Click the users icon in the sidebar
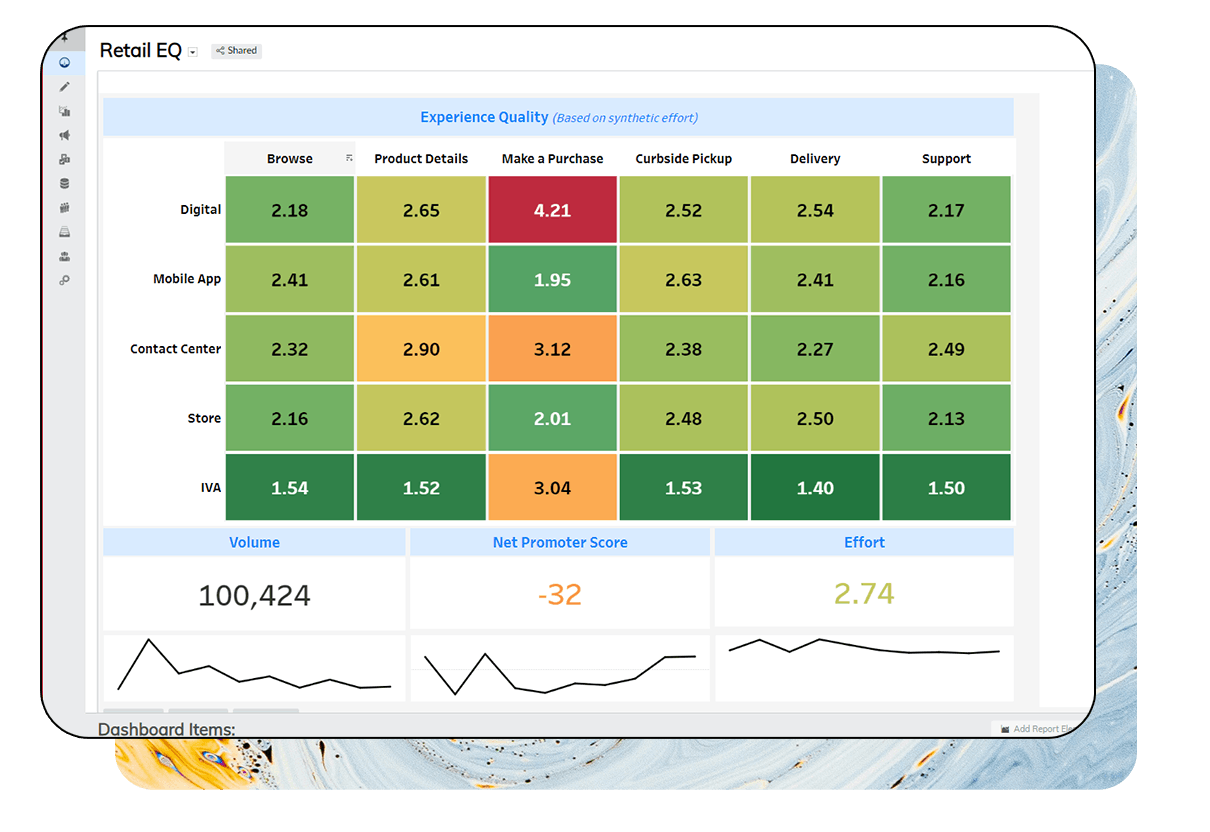Viewport: 1210px width, 832px height. pyautogui.click(x=64, y=256)
